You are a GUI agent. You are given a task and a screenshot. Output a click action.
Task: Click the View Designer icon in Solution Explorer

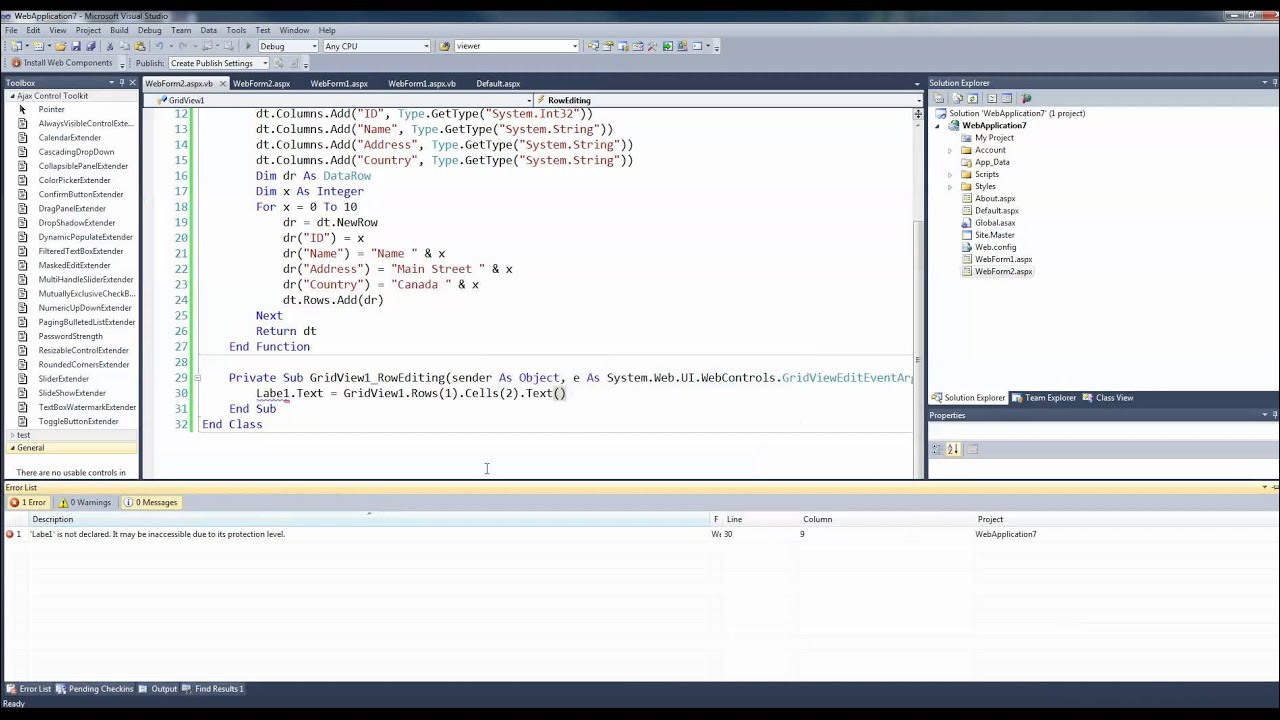tap(1007, 98)
